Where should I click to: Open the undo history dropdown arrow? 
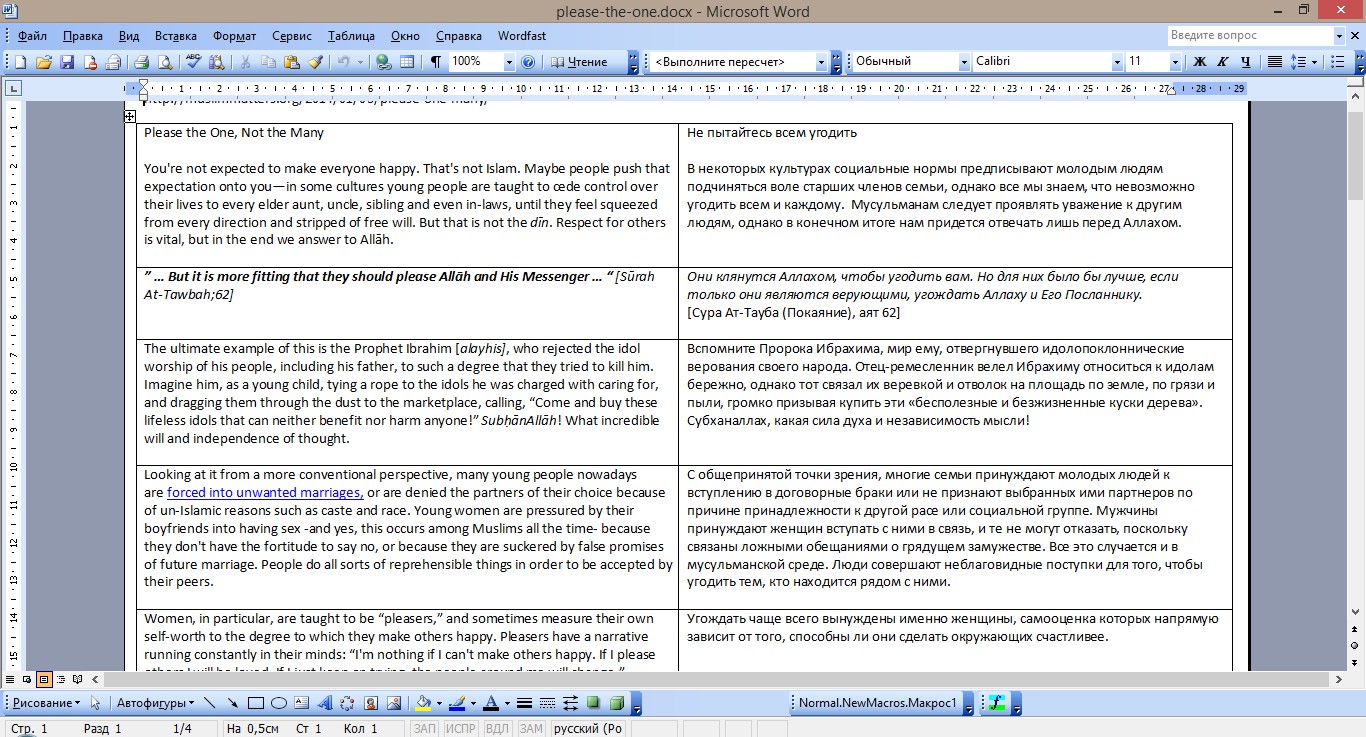(x=360, y=62)
